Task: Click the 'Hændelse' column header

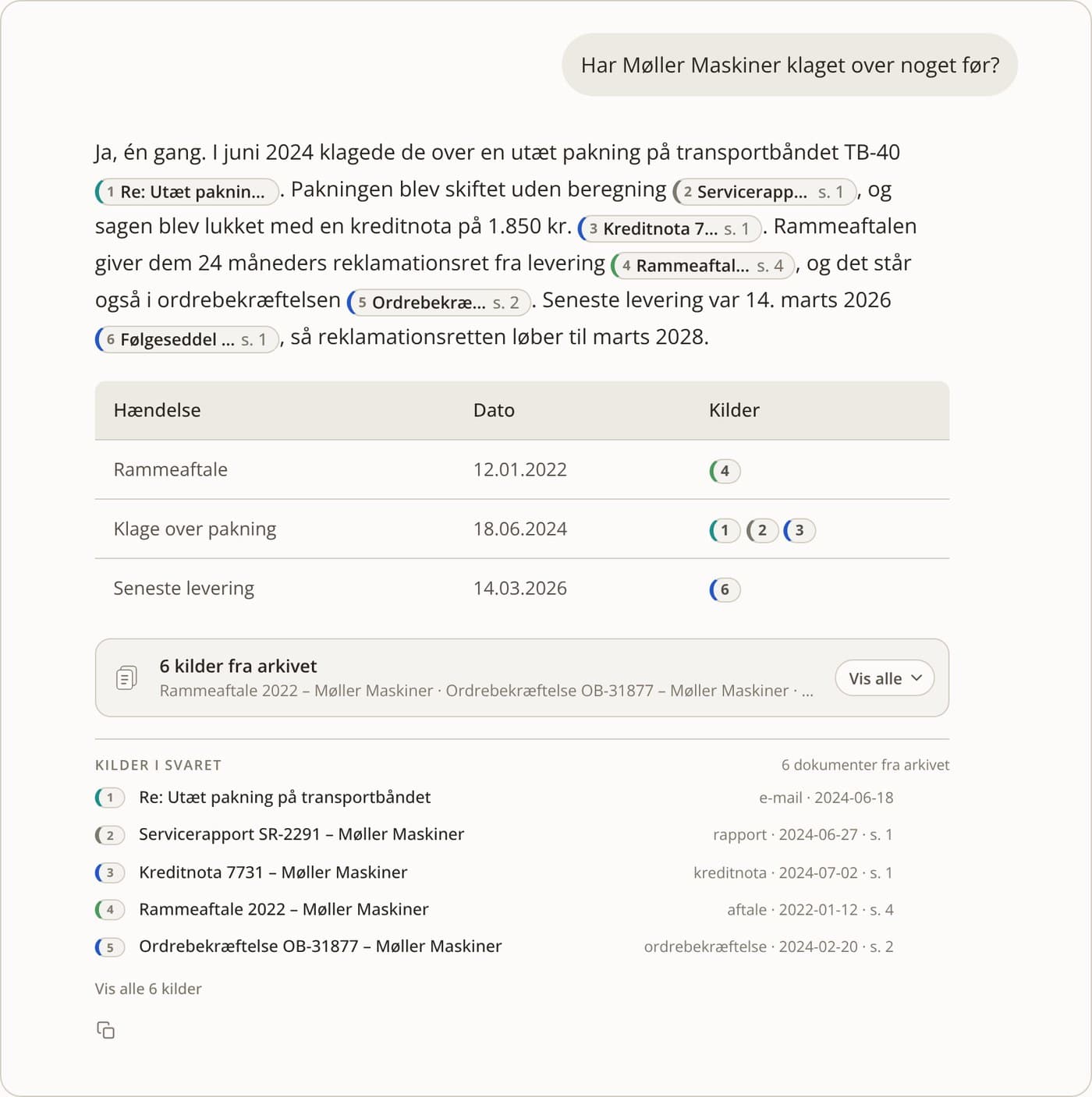Action: (x=157, y=410)
